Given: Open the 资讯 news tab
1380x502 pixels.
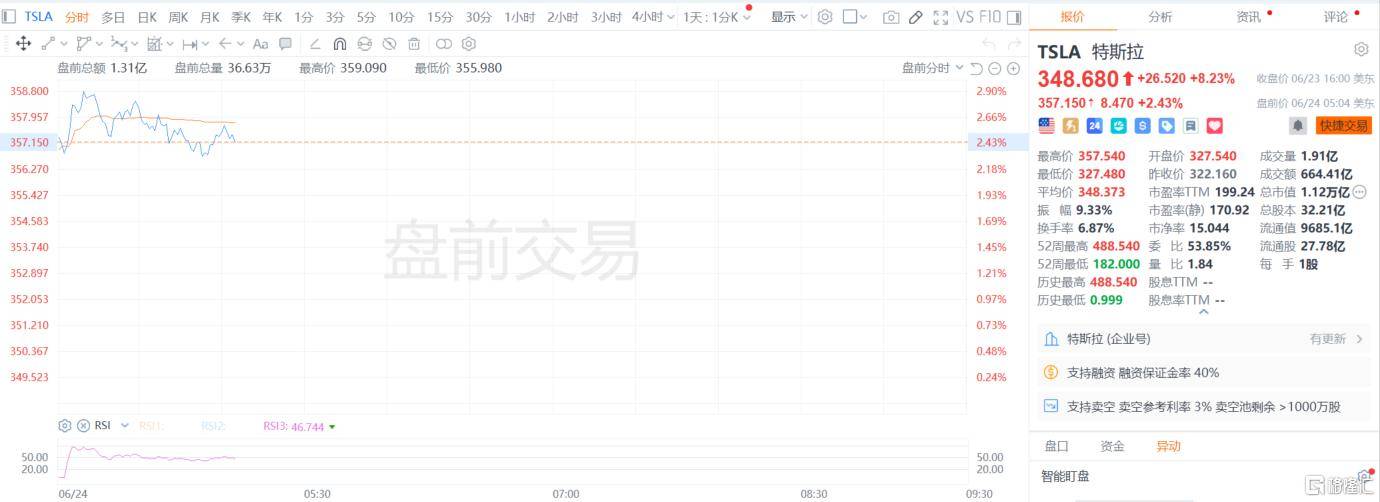Looking at the screenshot, I should [1248, 17].
